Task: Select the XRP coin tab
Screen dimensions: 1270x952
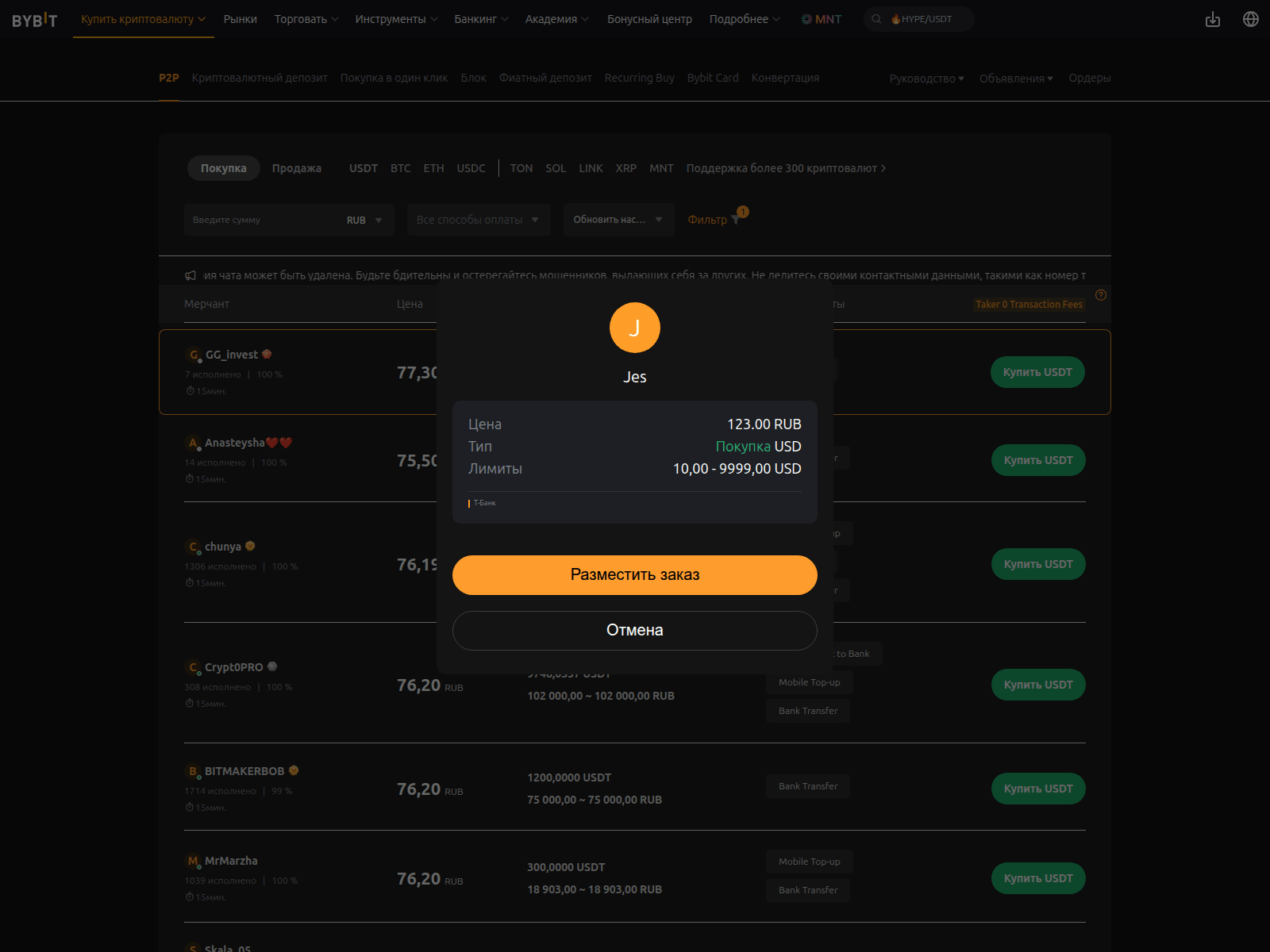Action: click(626, 168)
